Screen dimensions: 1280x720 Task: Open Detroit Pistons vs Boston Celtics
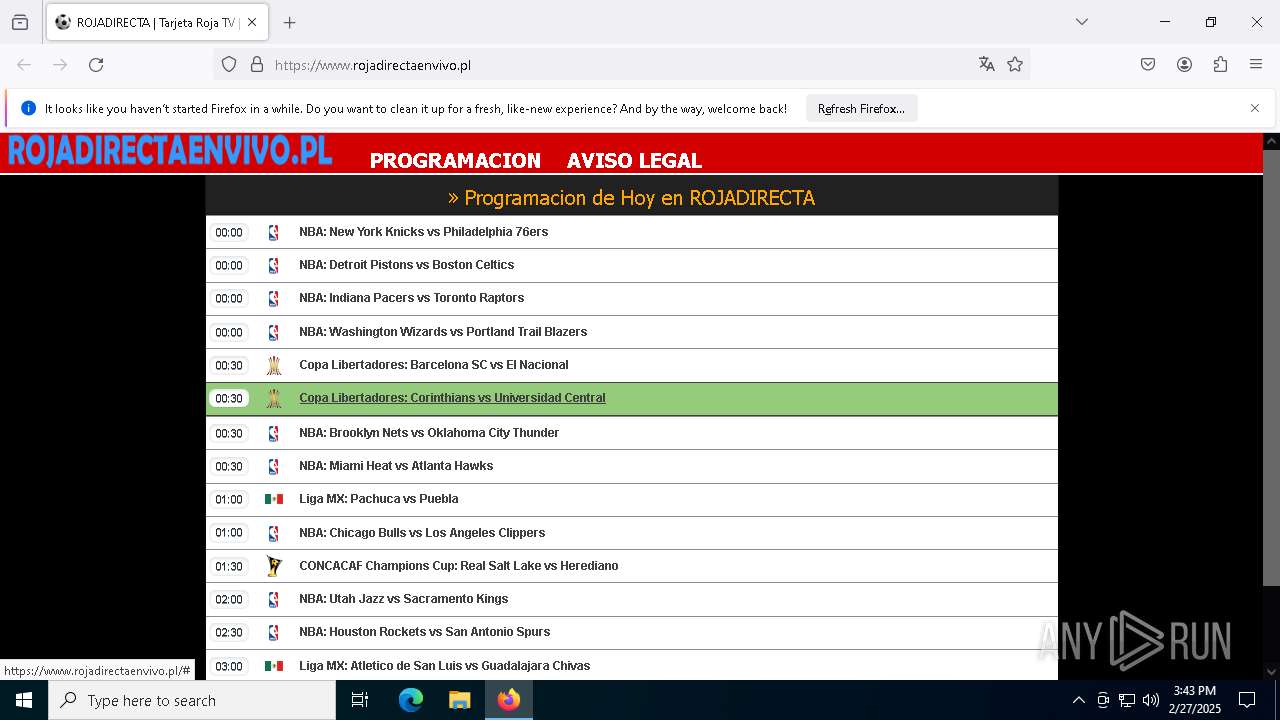tap(406, 265)
